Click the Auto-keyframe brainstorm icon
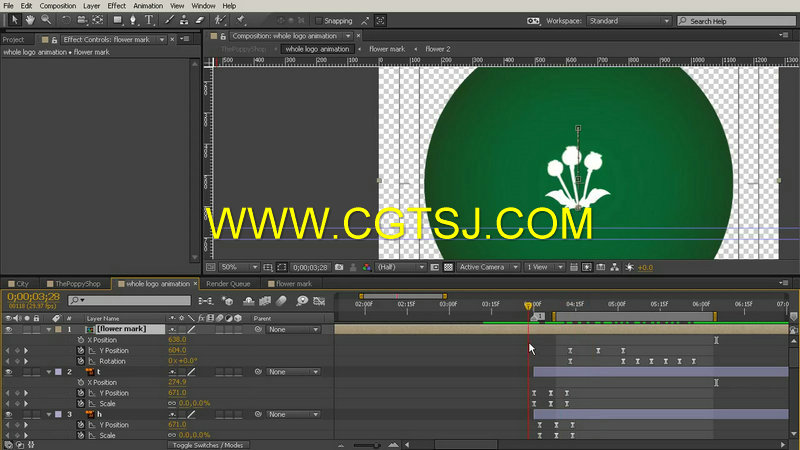 coord(302,301)
